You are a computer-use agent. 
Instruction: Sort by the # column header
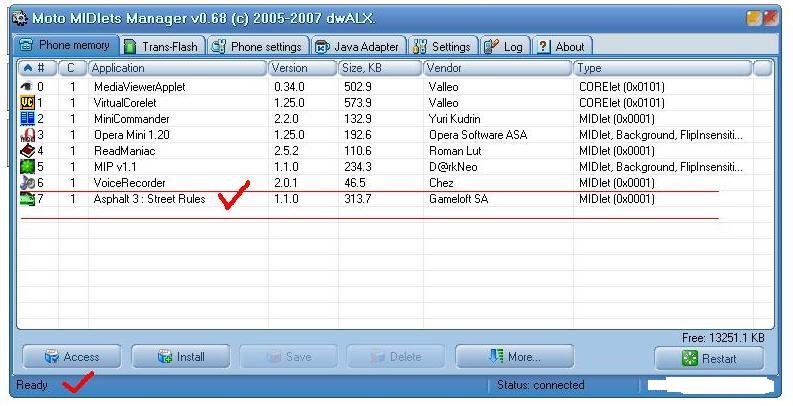(x=37, y=68)
